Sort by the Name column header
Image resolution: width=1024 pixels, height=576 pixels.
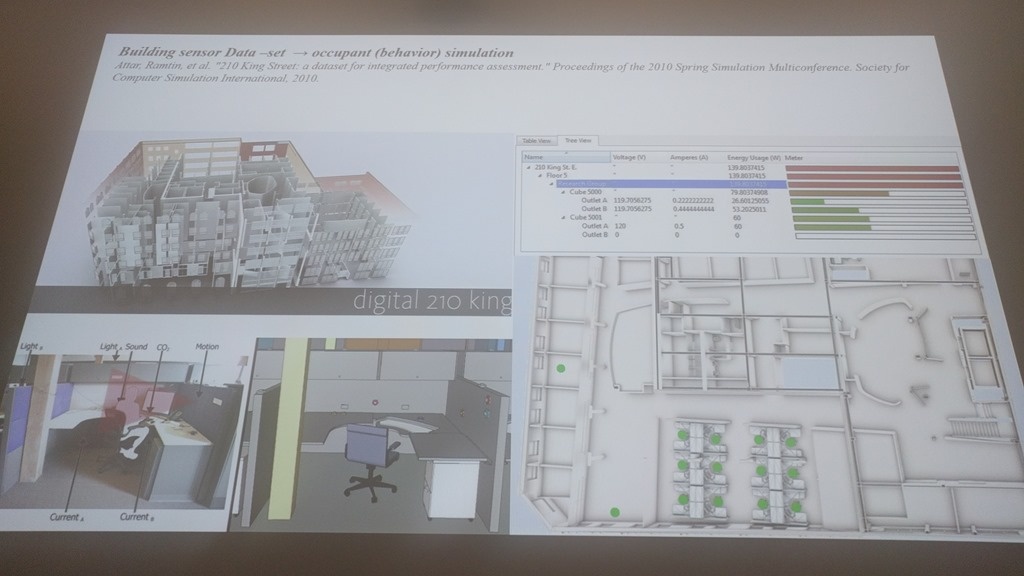[533, 157]
